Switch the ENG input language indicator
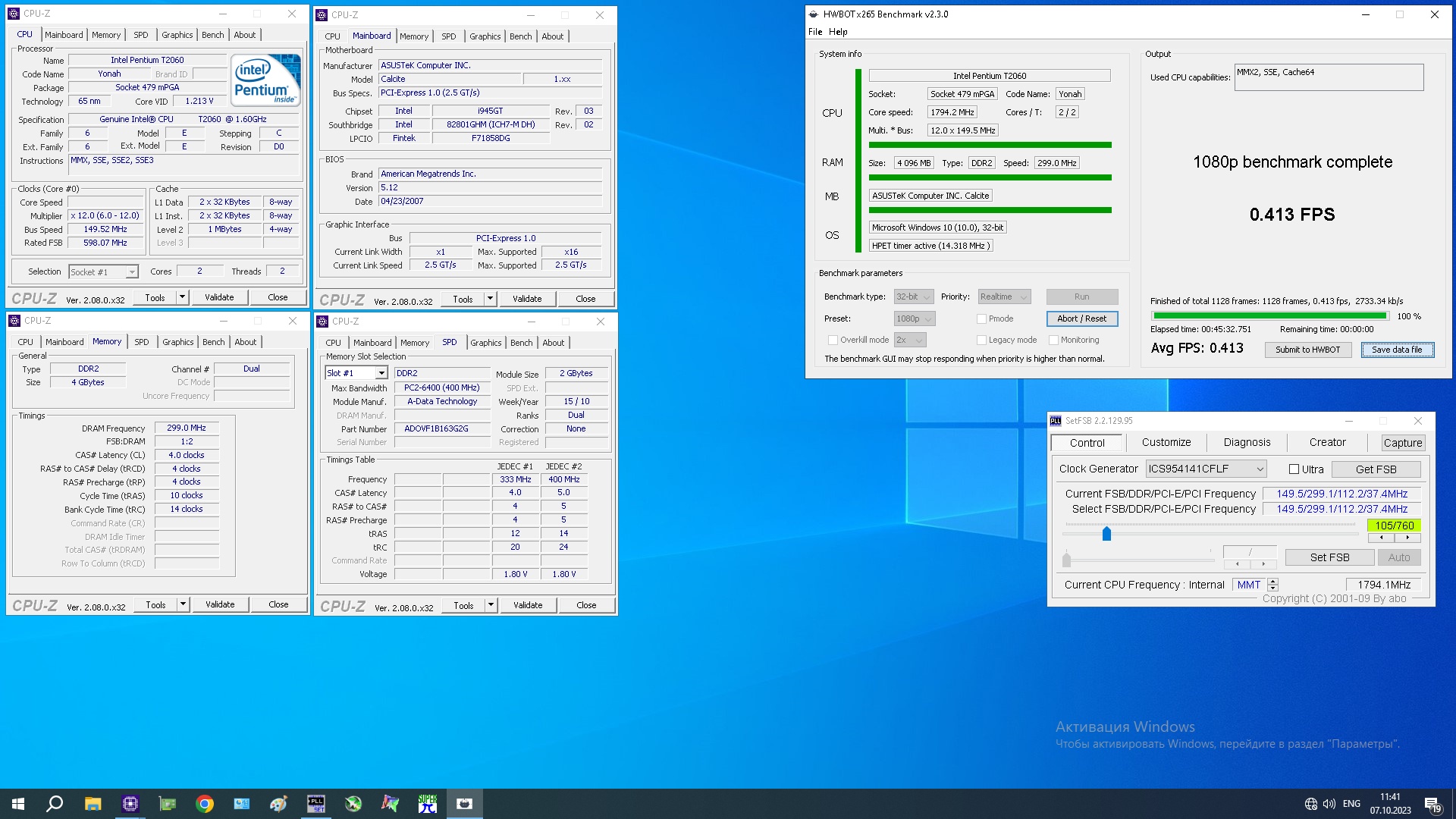1456x819 pixels. (x=1351, y=804)
